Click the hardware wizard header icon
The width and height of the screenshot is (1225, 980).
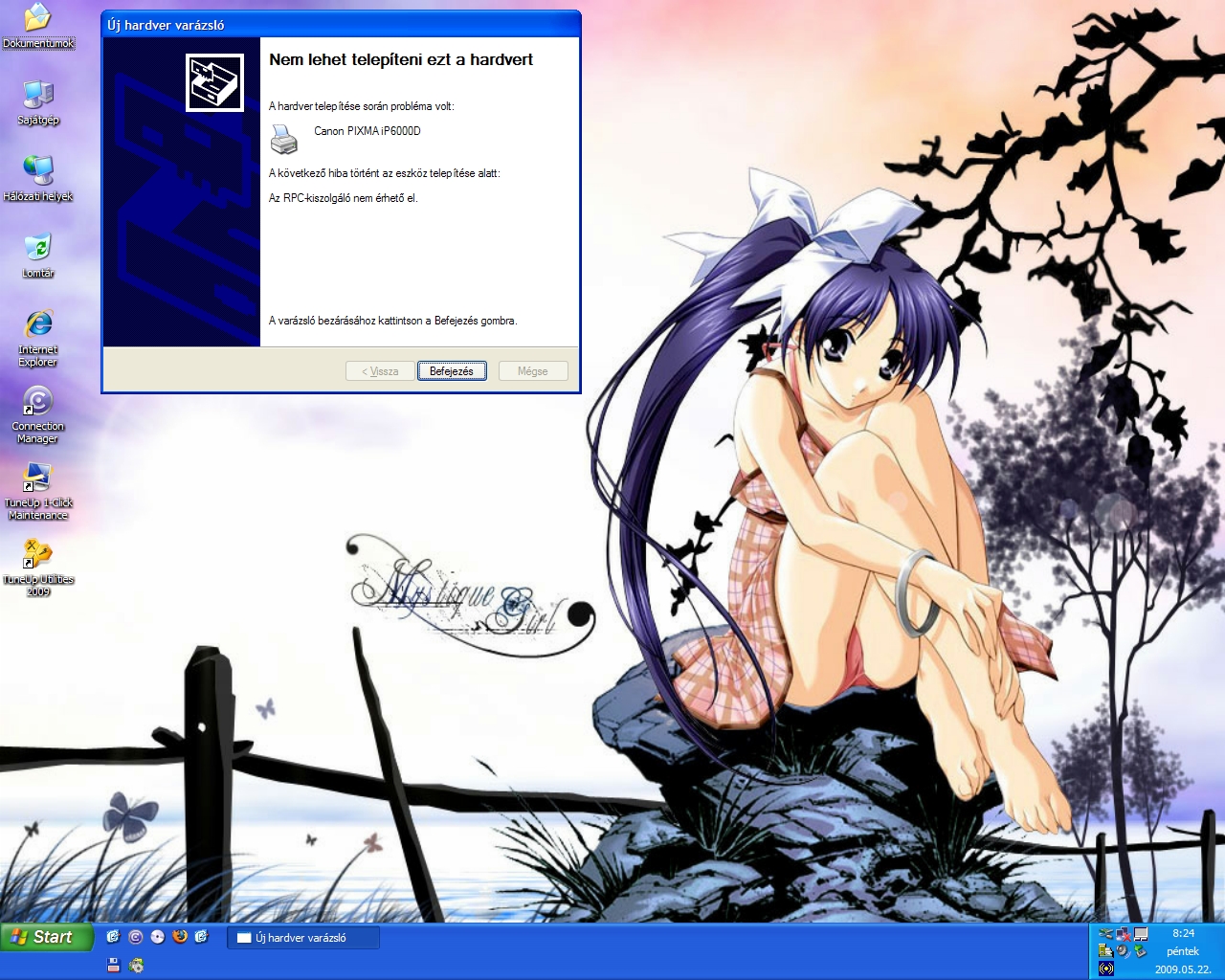(214, 82)
